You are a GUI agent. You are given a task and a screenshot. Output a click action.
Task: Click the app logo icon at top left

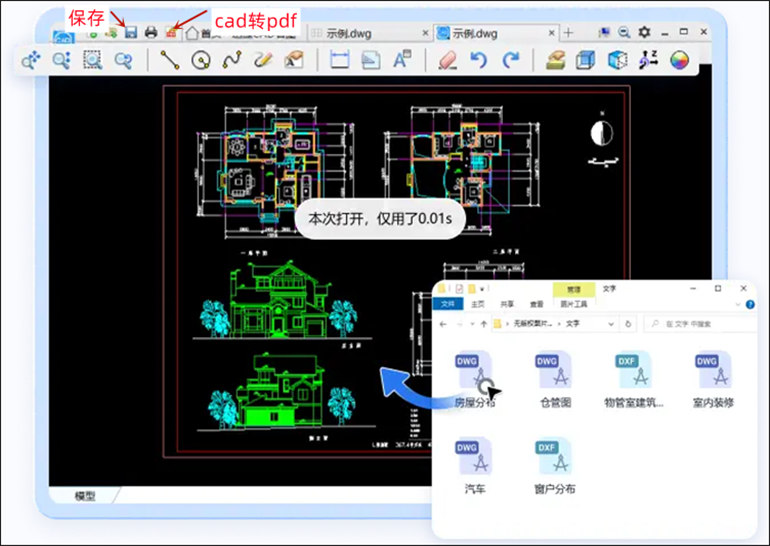click(64, 36)
